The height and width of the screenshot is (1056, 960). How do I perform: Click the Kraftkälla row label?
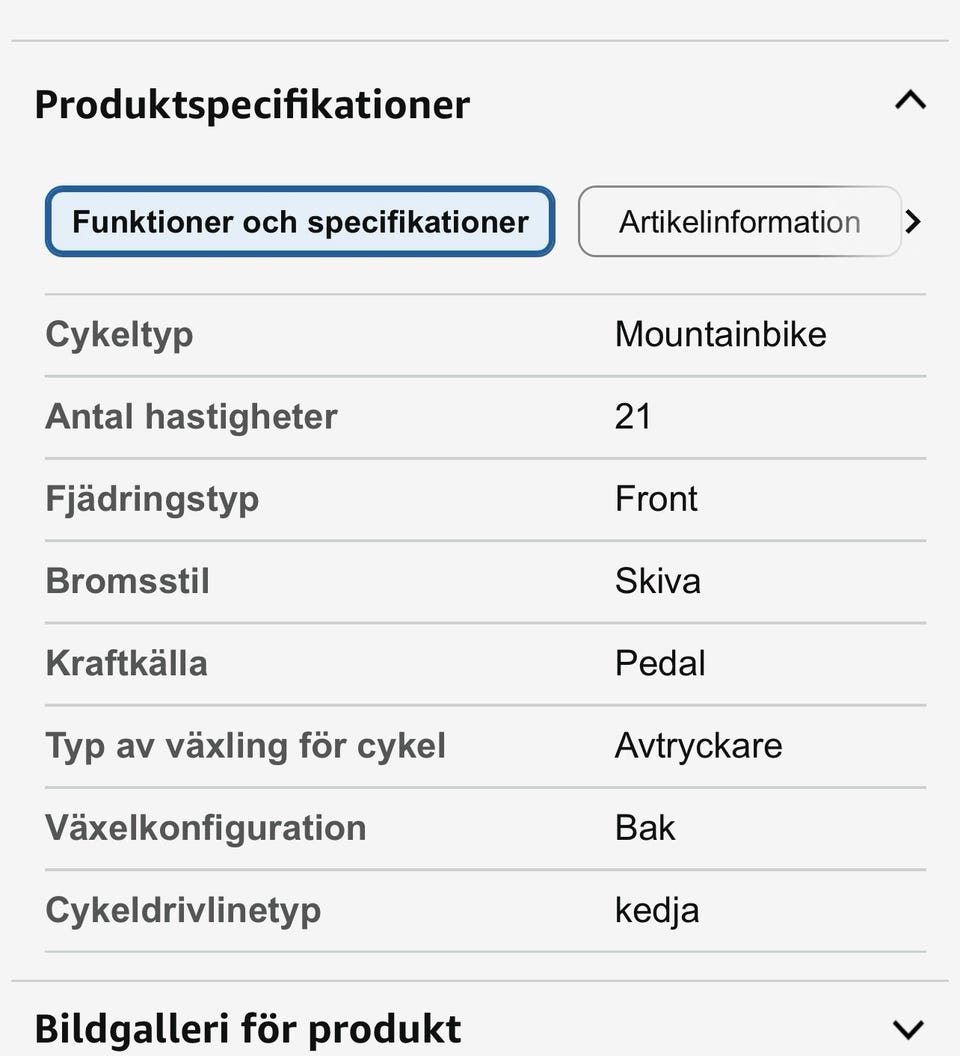126,663
